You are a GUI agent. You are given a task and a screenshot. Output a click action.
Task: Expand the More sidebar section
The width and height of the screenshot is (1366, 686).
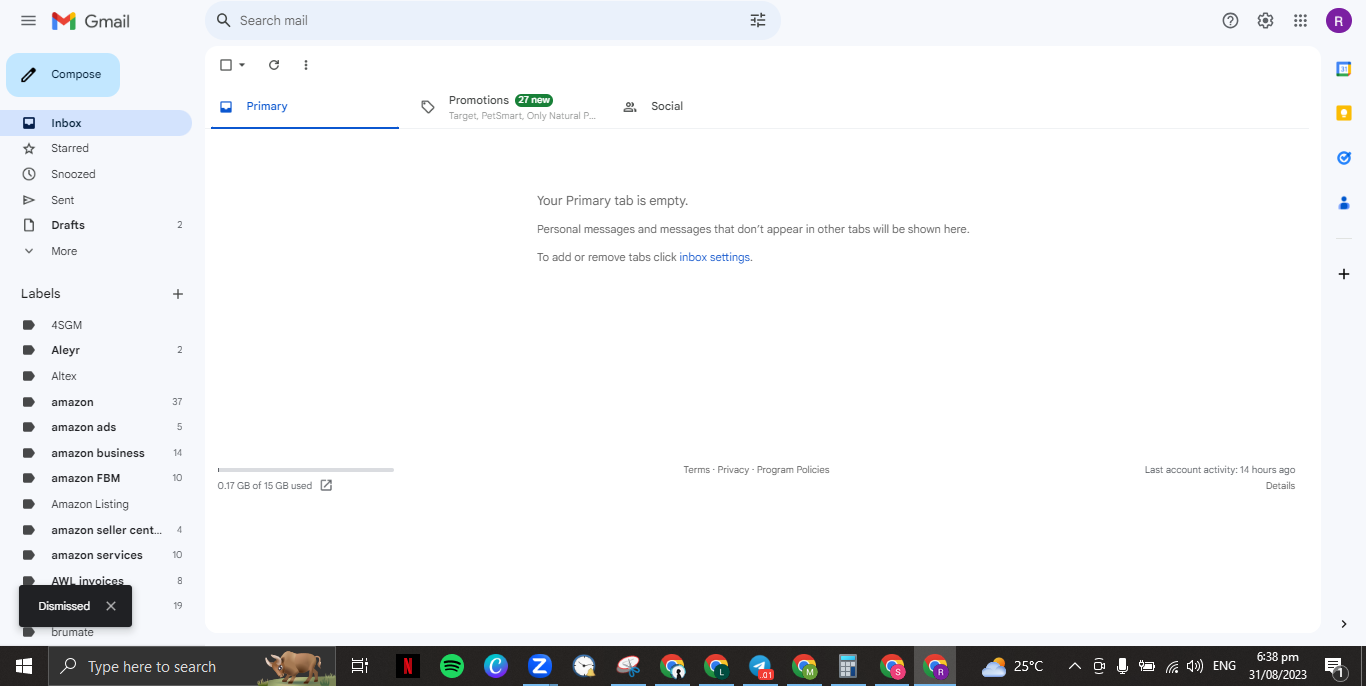tap(64, 251)
